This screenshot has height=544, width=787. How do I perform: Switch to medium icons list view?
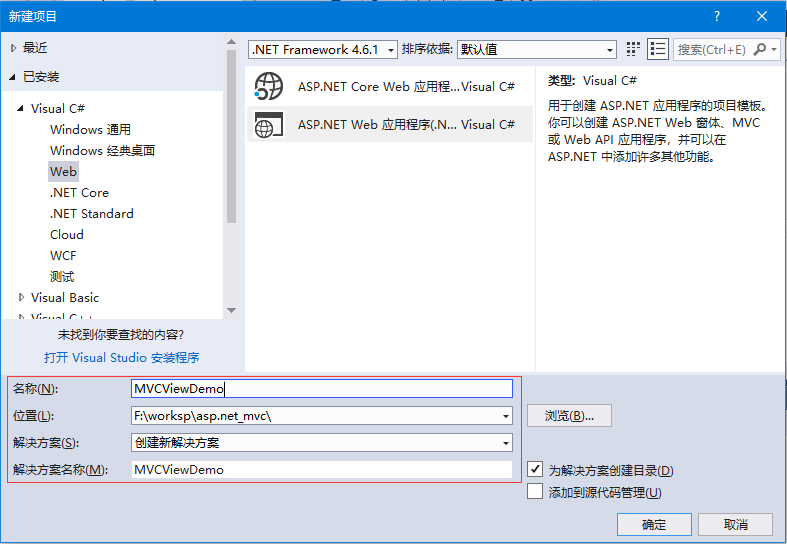click(657, 49)
